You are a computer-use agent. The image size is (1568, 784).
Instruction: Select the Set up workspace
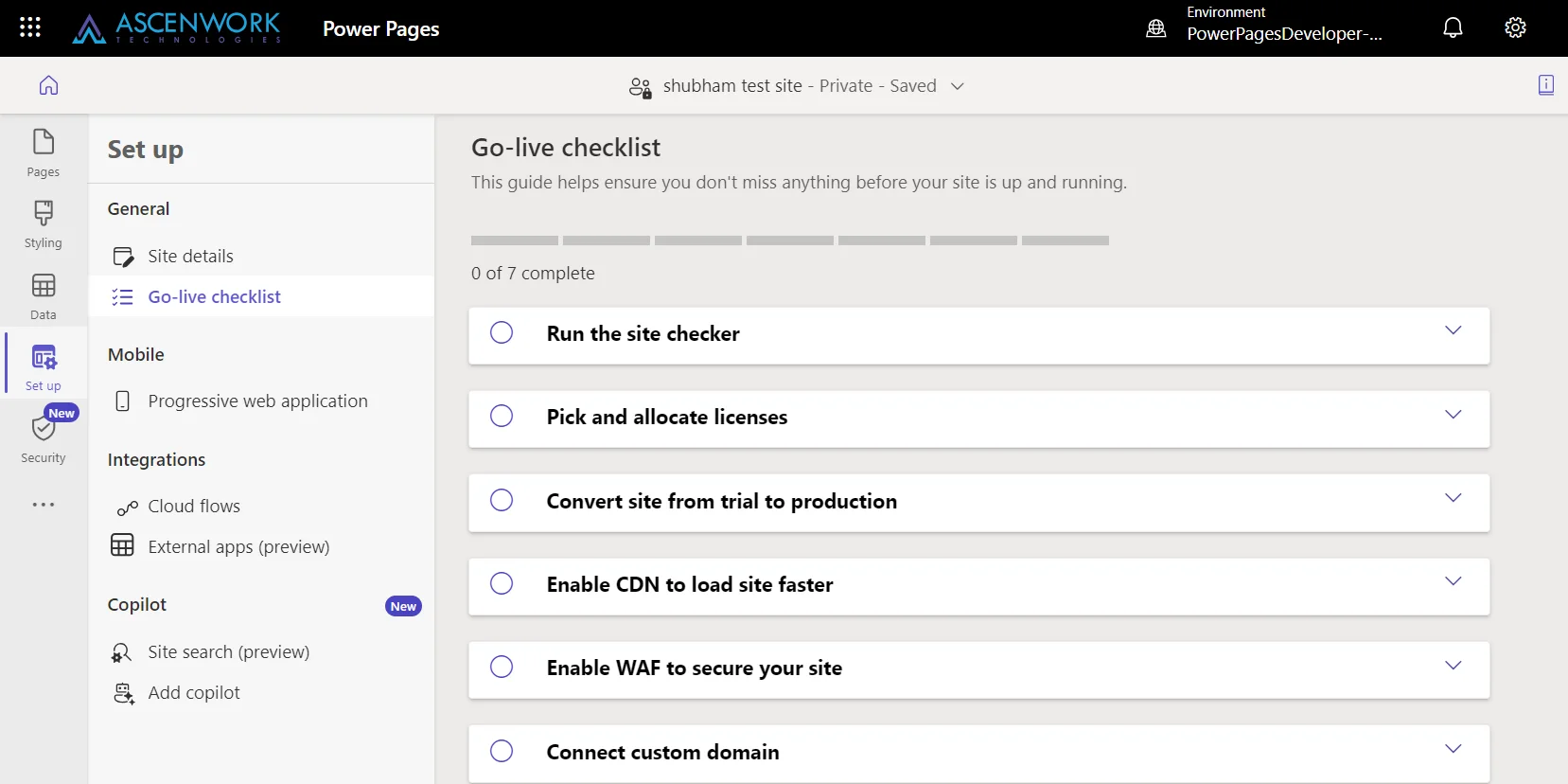tap(44, 367)
